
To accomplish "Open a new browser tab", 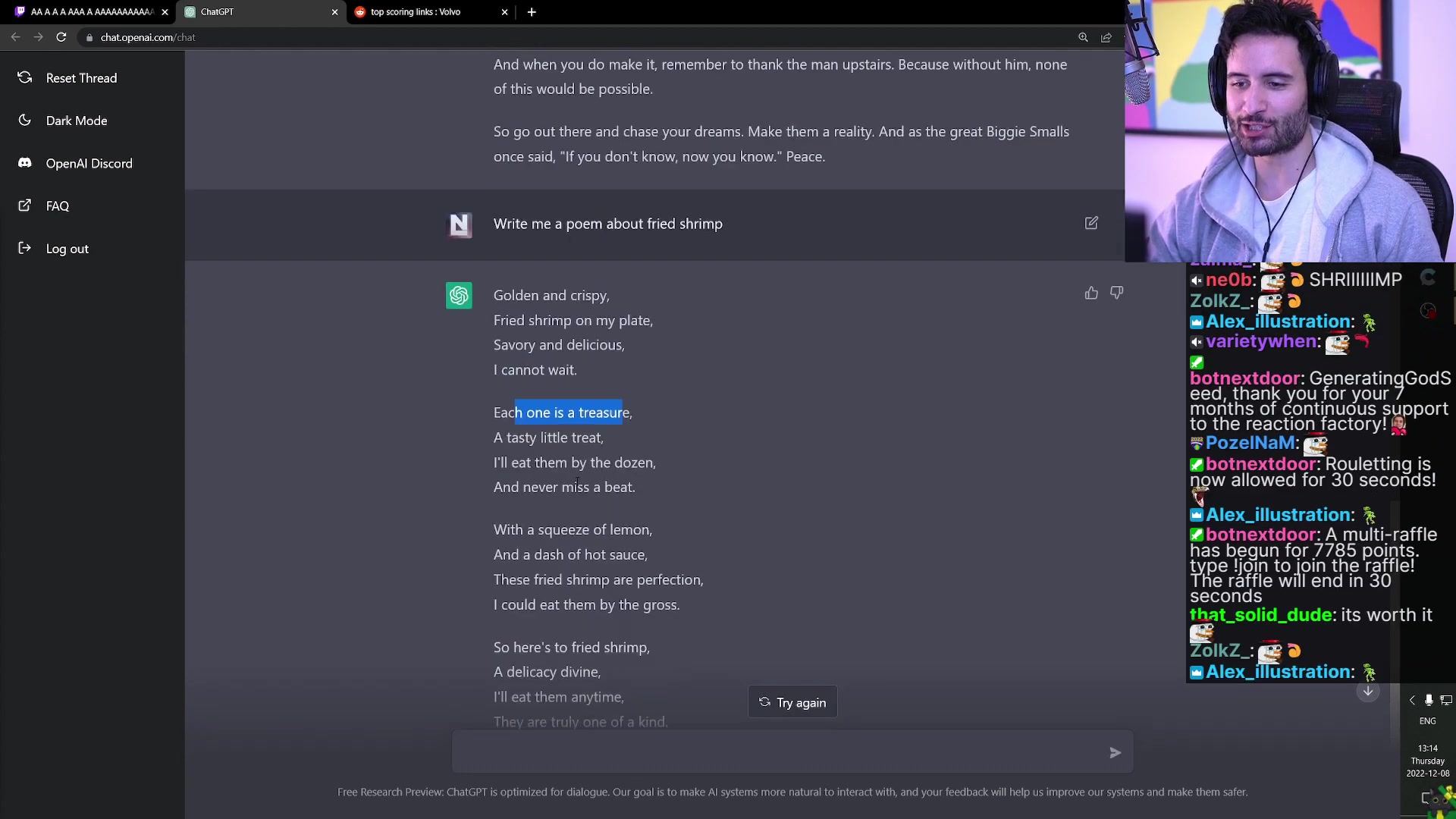I will pyautogui.click(x=532, y=11).
